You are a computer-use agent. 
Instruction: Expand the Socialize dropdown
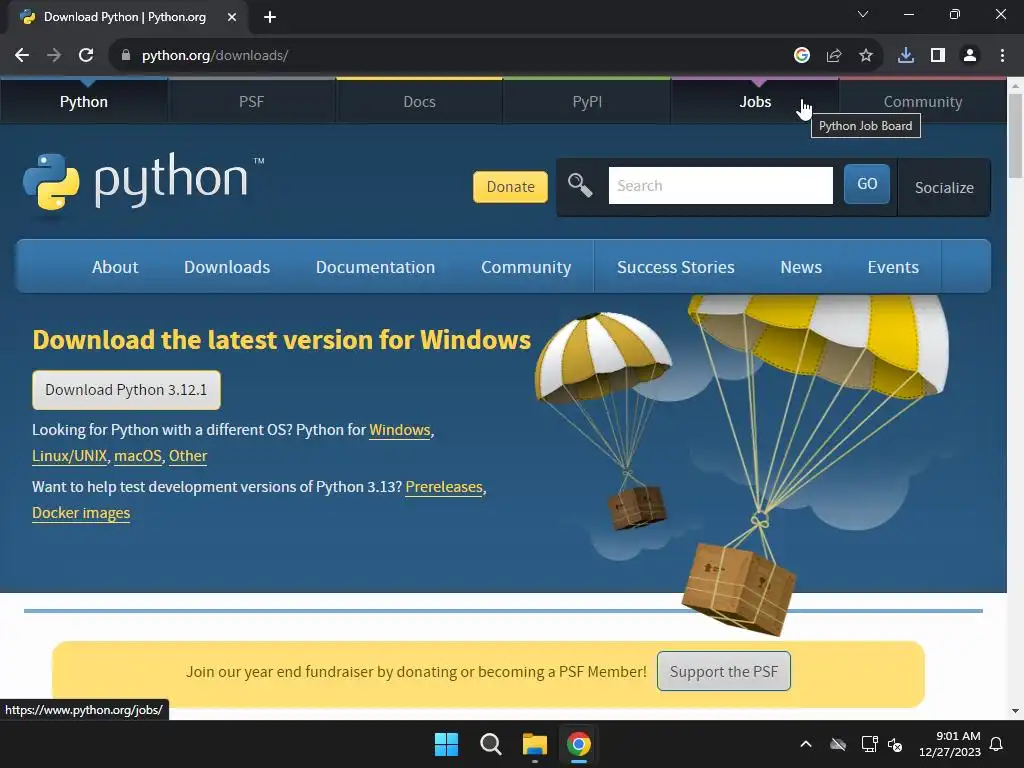point(944,187)
